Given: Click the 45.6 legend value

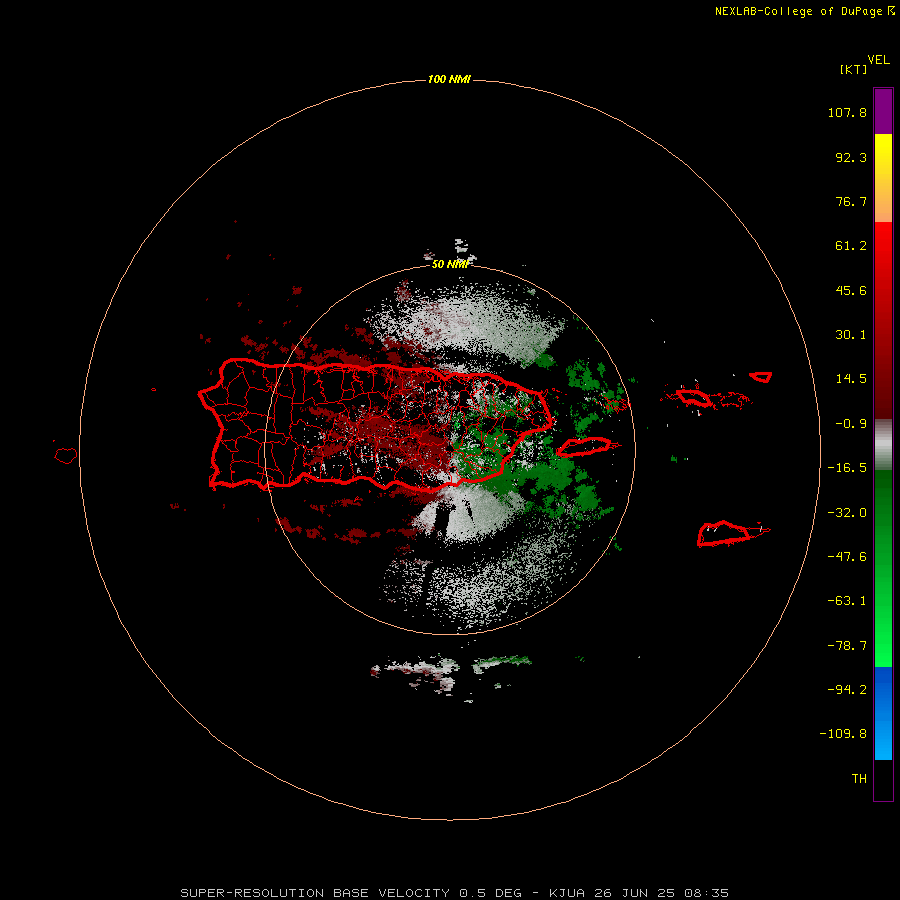Looking at the screenshot, I should click(x=851, y=290).
